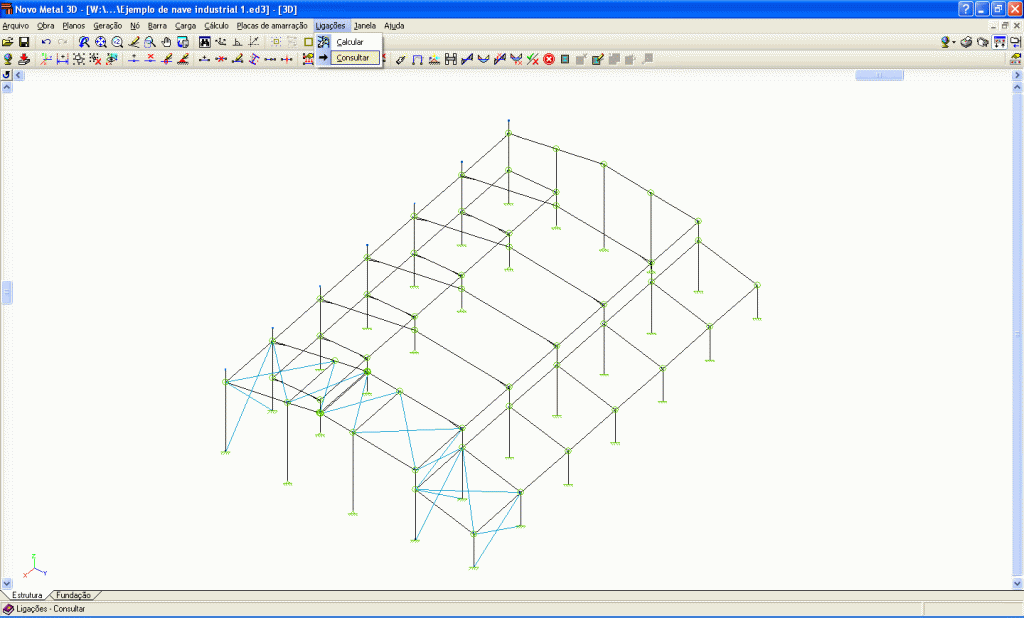Image resolution: width=1024 pixels, height=618 pixels.
Task: Click the H-shaped section icon
Action: (451, 59)
